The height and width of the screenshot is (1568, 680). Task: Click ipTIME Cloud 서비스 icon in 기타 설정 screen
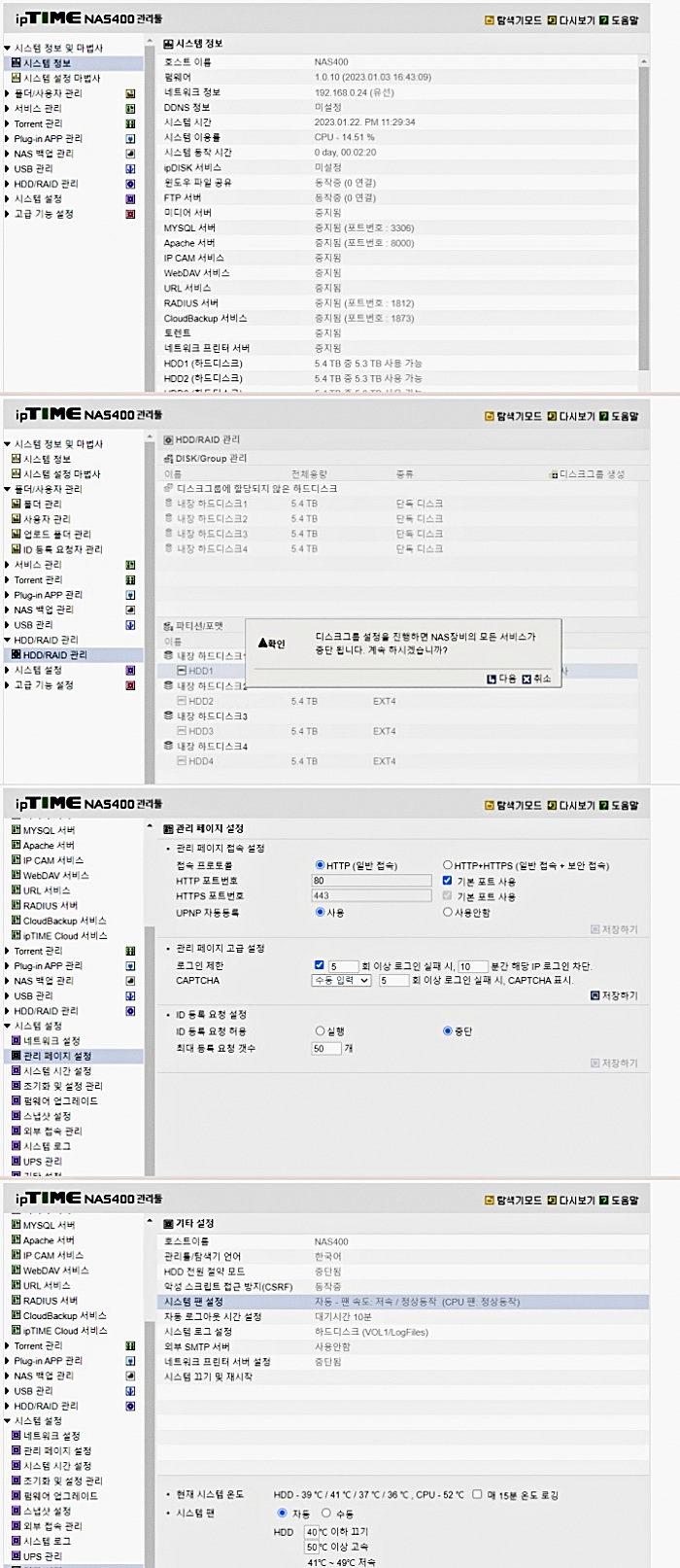tap(17, 1331)
